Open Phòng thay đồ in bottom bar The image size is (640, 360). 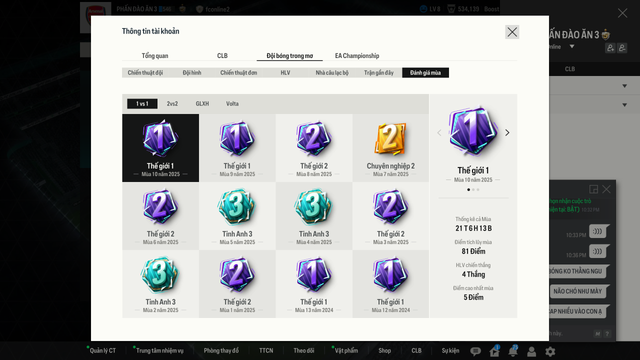tap(221, 351)
